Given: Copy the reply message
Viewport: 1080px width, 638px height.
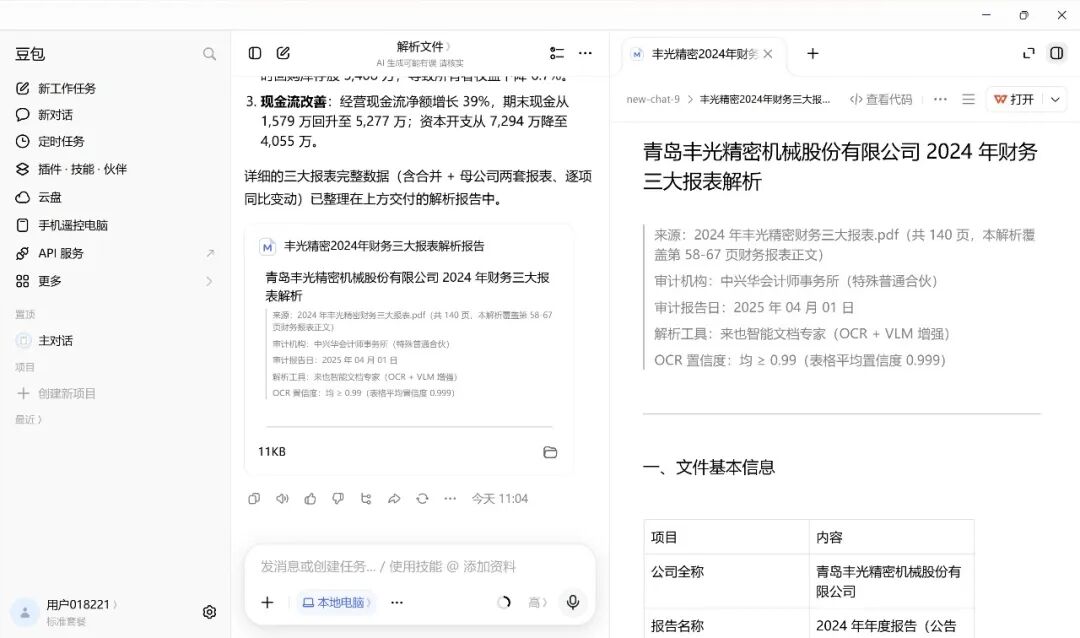Looking at the screenshot, I should (x=254, y=498).
